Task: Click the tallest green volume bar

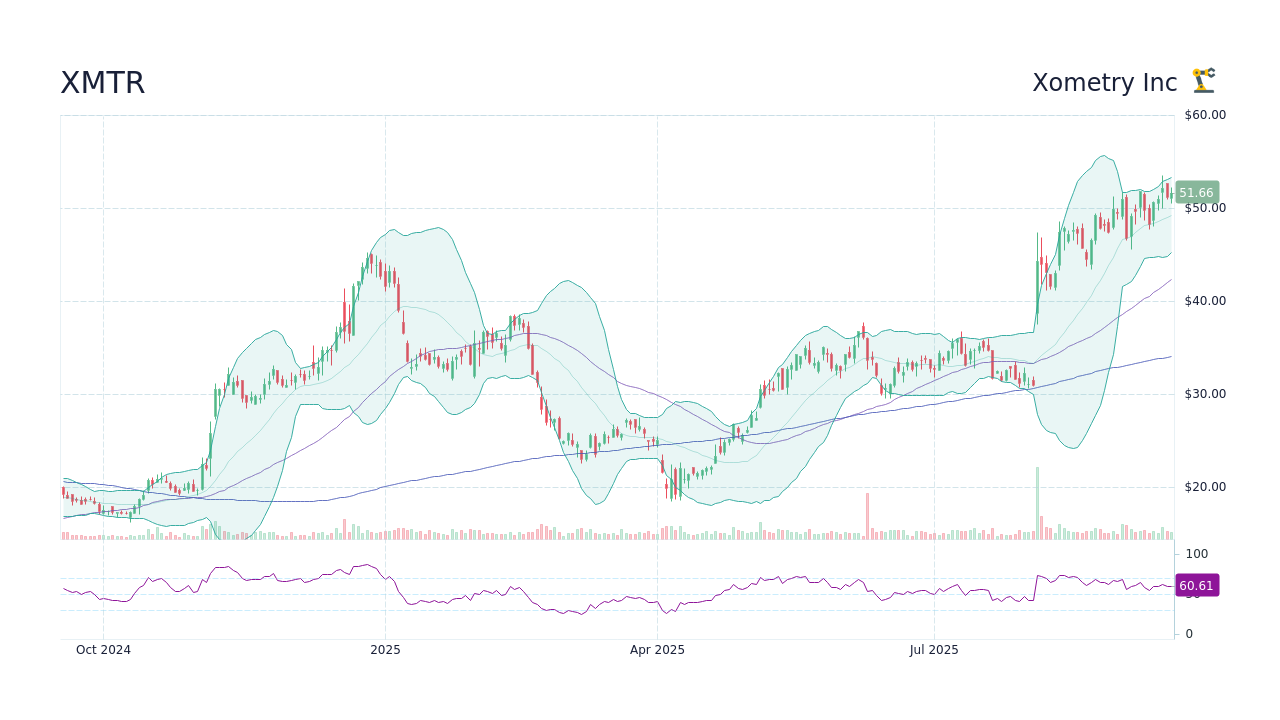Action: [x=1037, y=503]
